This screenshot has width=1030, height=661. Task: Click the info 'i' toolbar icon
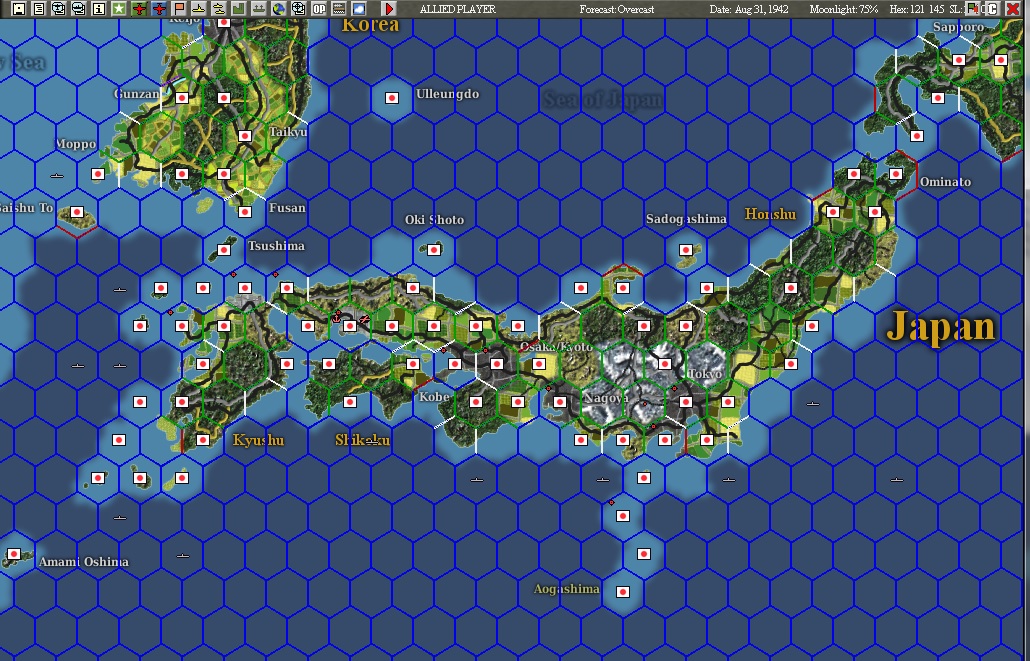click(99, 9)
